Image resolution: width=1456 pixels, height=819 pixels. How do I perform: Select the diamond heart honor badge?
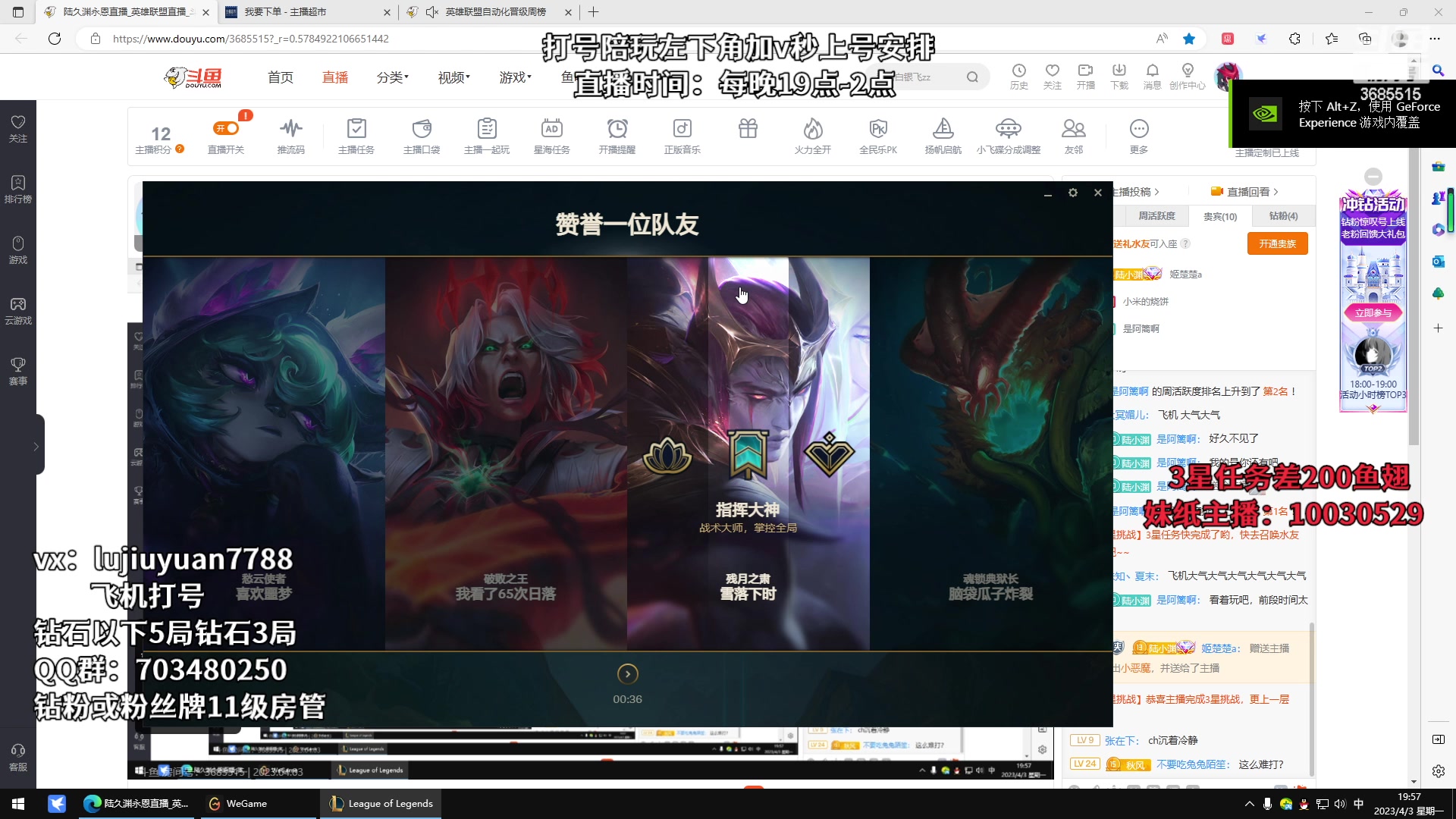[830, 455]
